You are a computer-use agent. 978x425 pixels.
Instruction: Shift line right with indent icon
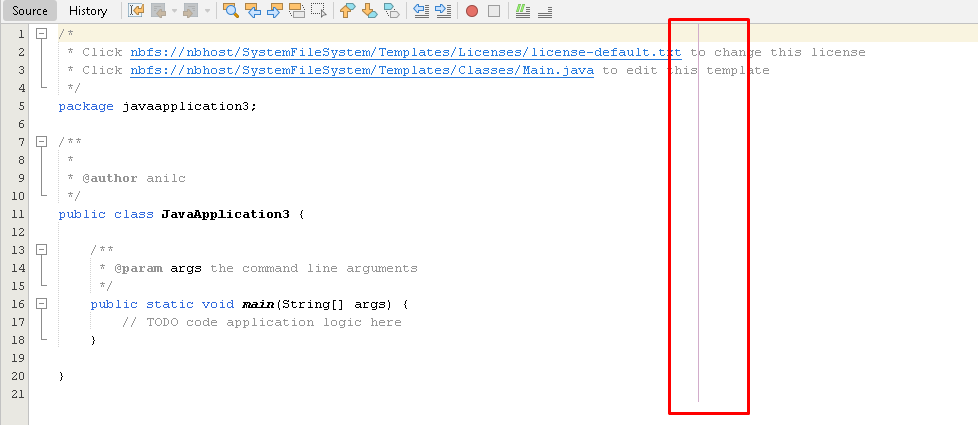click(x=443, y=11)
